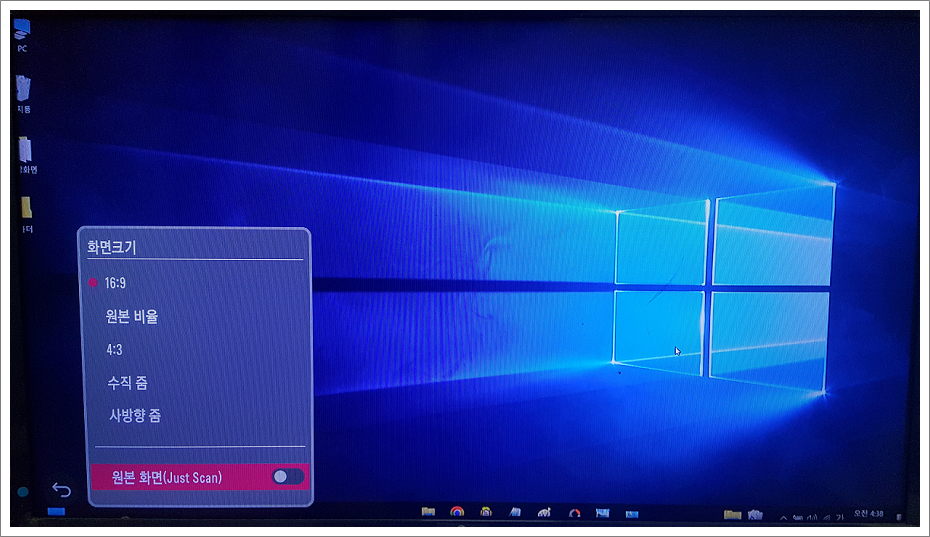This screenshot has width=930, height=537.
Task: Expand hidden system tray icons chevron
Action: pos(784,517)
